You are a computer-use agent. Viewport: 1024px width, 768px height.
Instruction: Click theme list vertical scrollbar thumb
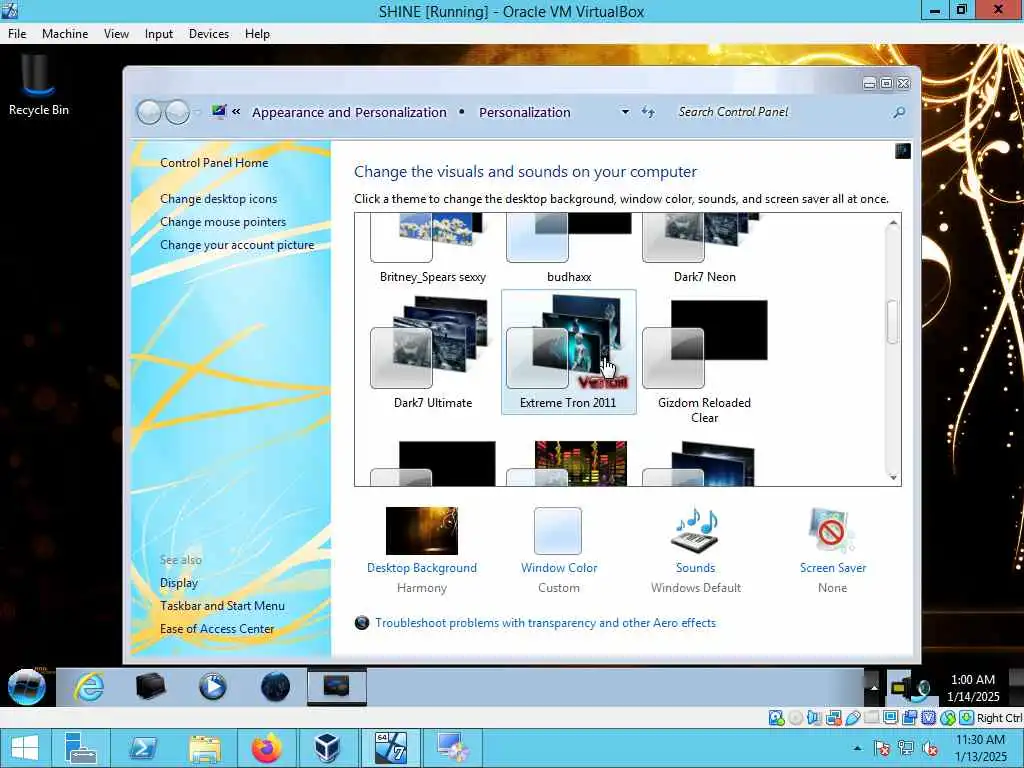893,321
